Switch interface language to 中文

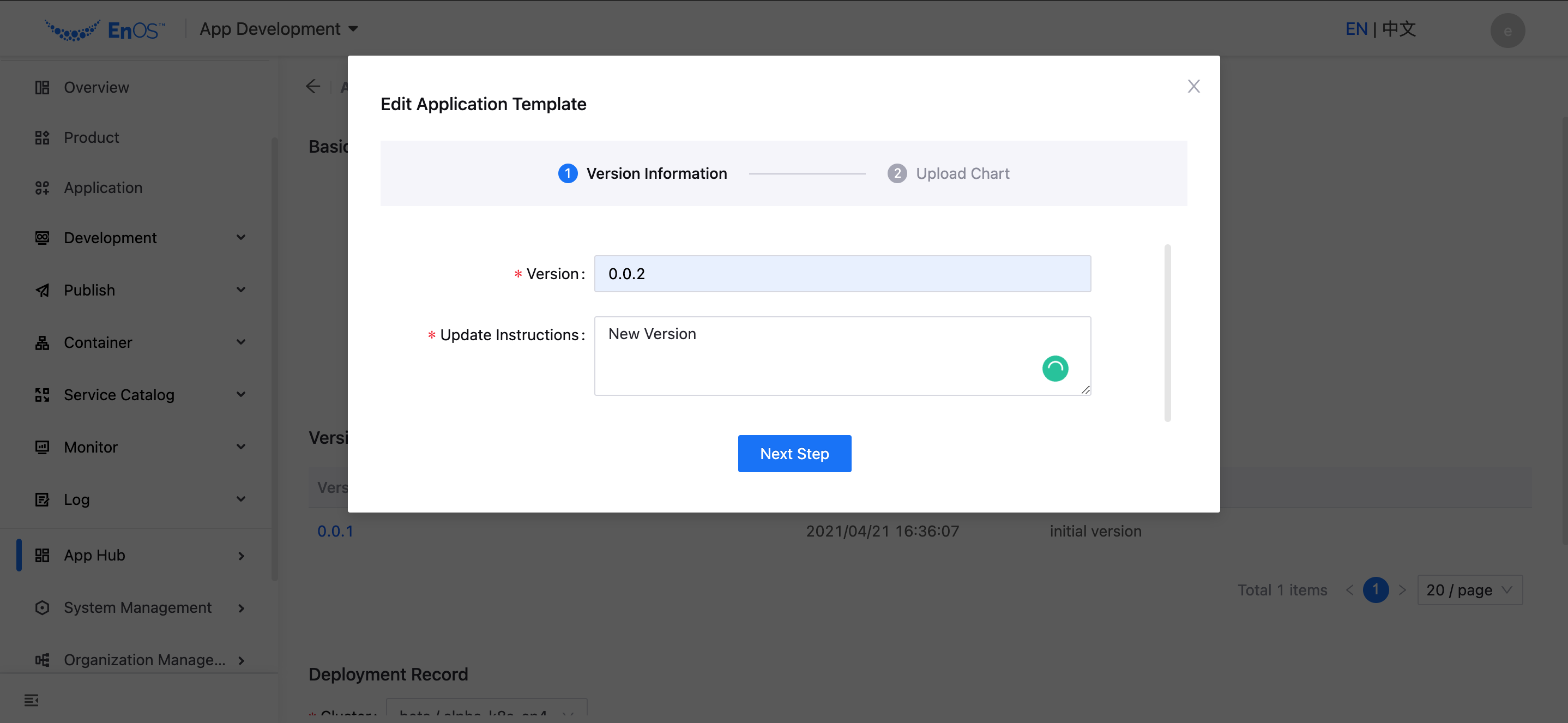1398,28
